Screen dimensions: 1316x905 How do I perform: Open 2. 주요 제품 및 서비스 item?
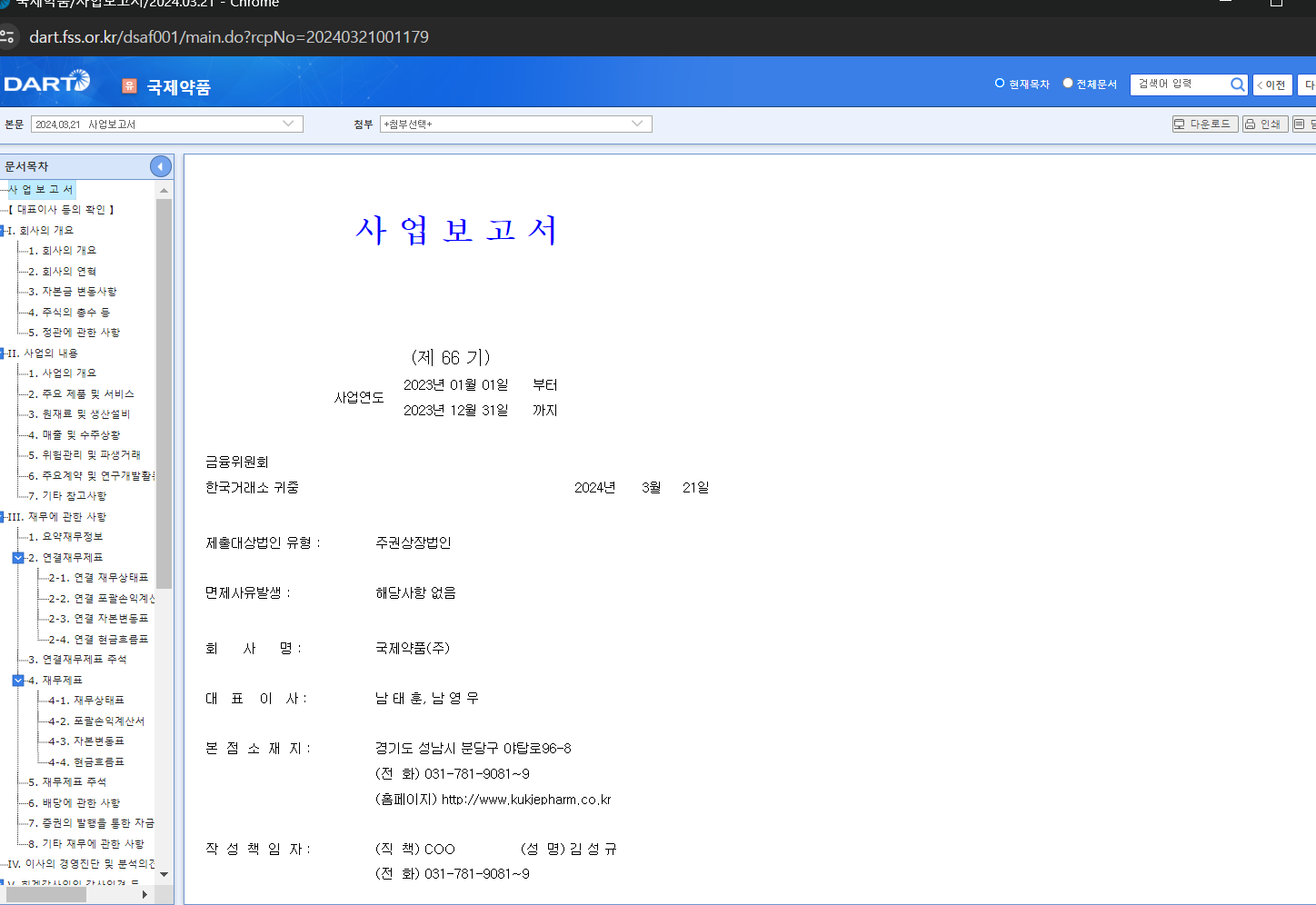tap(81, 394)
